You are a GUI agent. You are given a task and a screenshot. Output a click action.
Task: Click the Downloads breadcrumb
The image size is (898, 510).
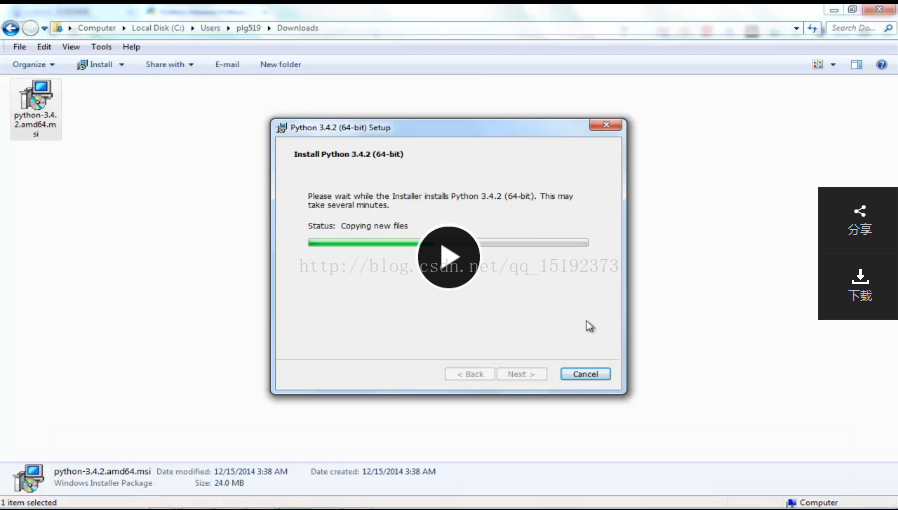click(x=298, y=27)
